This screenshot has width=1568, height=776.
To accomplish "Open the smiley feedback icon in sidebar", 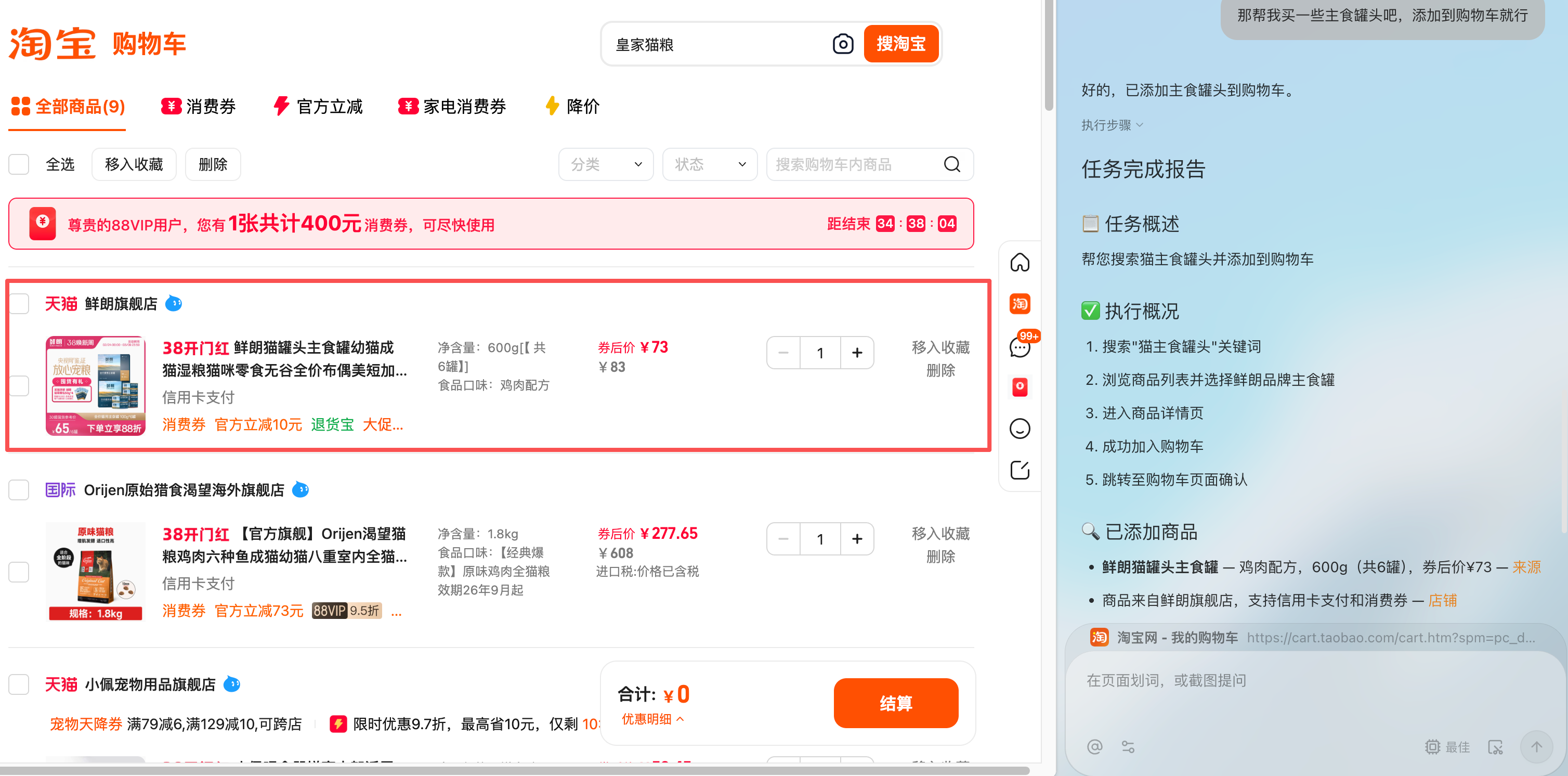I will pyautogui.click(x=1020, y=428).
